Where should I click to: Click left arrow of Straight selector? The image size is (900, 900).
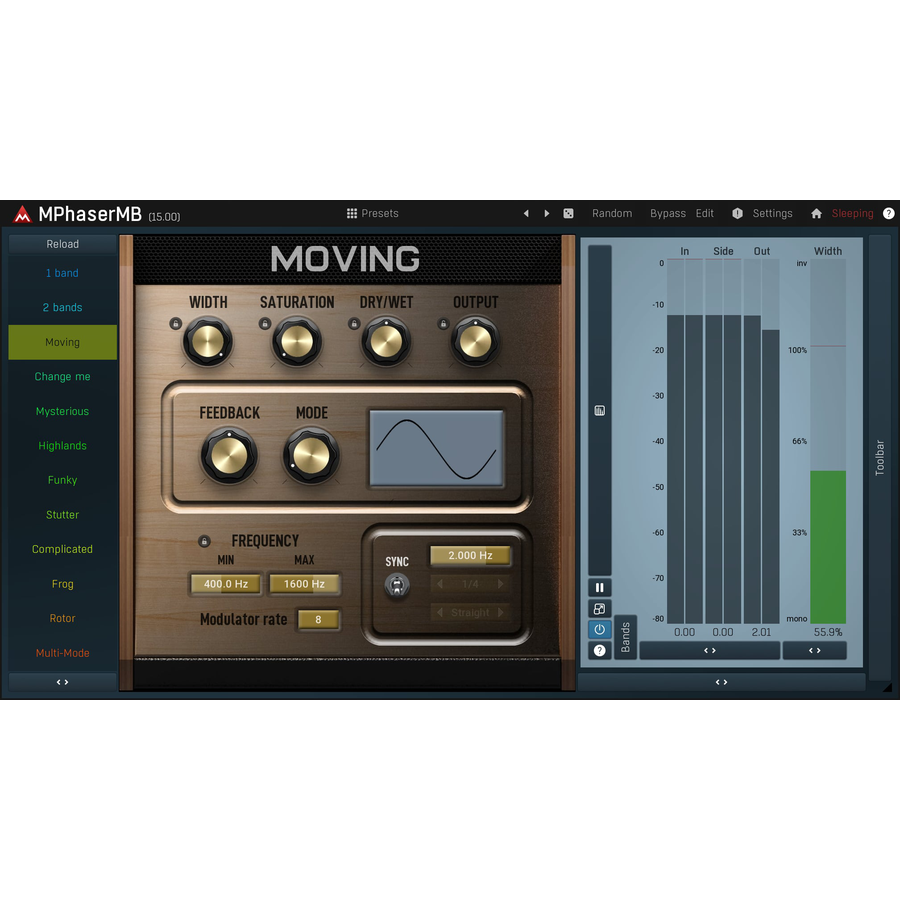click(x=440, y=612)
